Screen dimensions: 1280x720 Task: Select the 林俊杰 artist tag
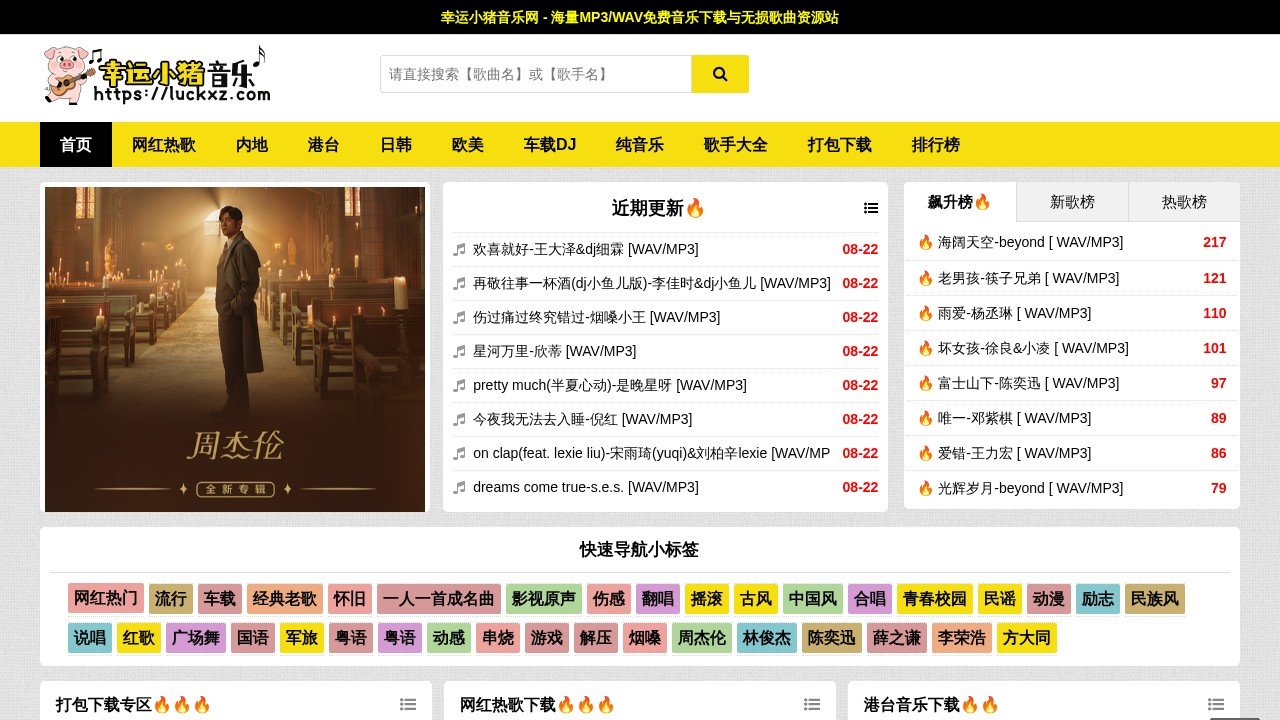tap(767, 638)
